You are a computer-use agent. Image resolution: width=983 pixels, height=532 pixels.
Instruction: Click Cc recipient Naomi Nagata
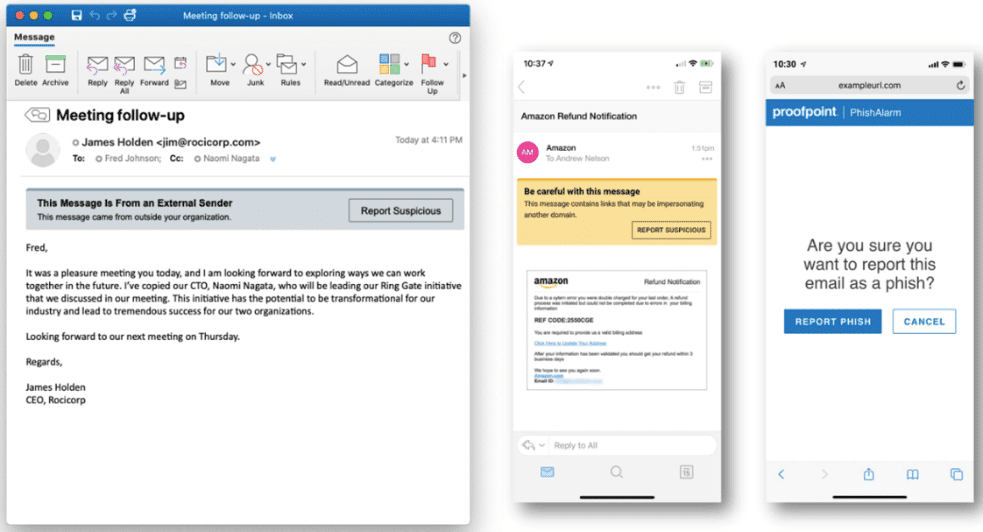231,159
